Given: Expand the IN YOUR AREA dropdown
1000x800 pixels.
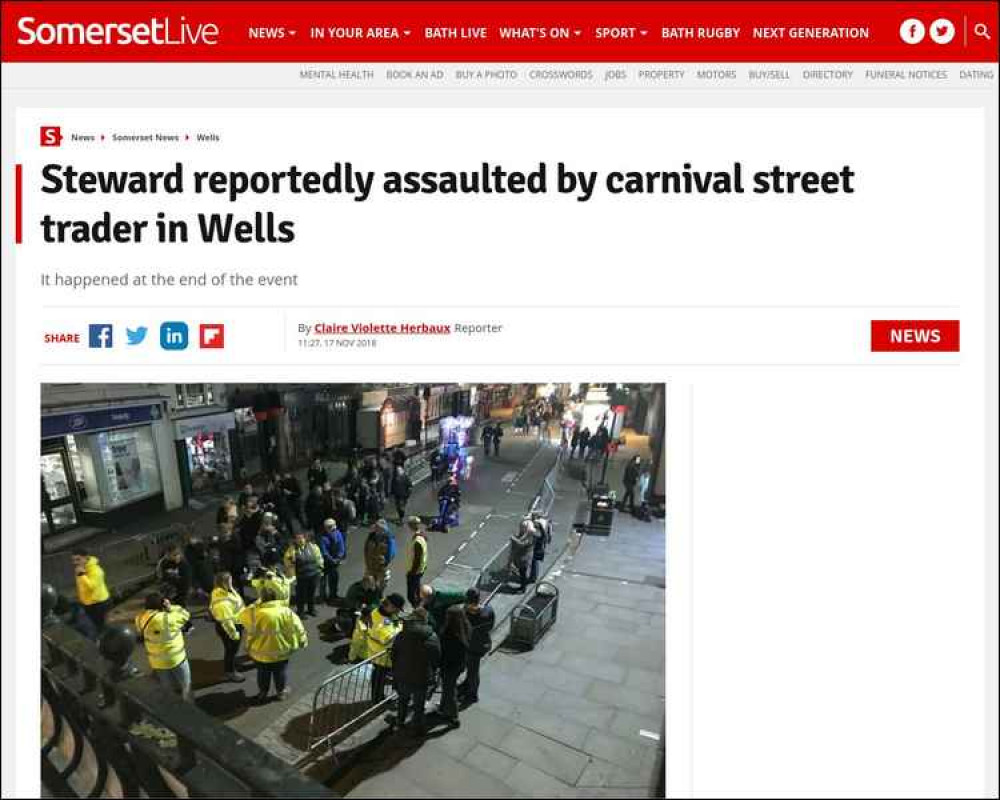Looking at the screenshot, I should pos(360,33).
